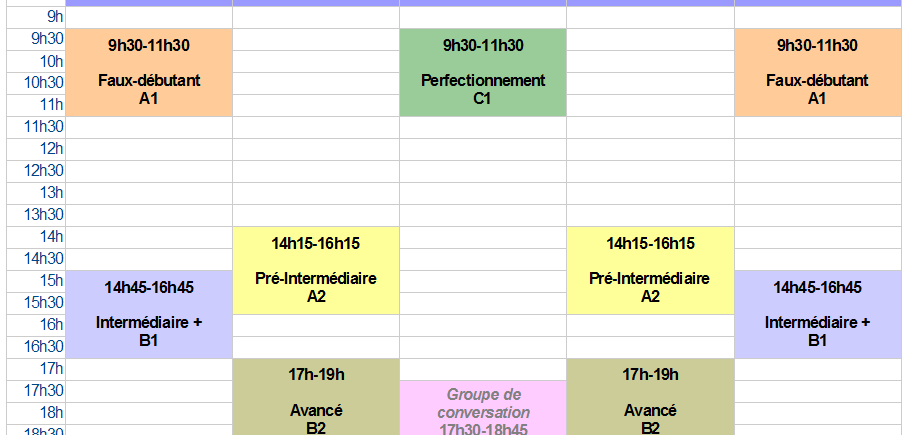Click the 14h time row label
Image resolution: width=913 pixels, height=435 pixels.
click(x=51, y=237)
